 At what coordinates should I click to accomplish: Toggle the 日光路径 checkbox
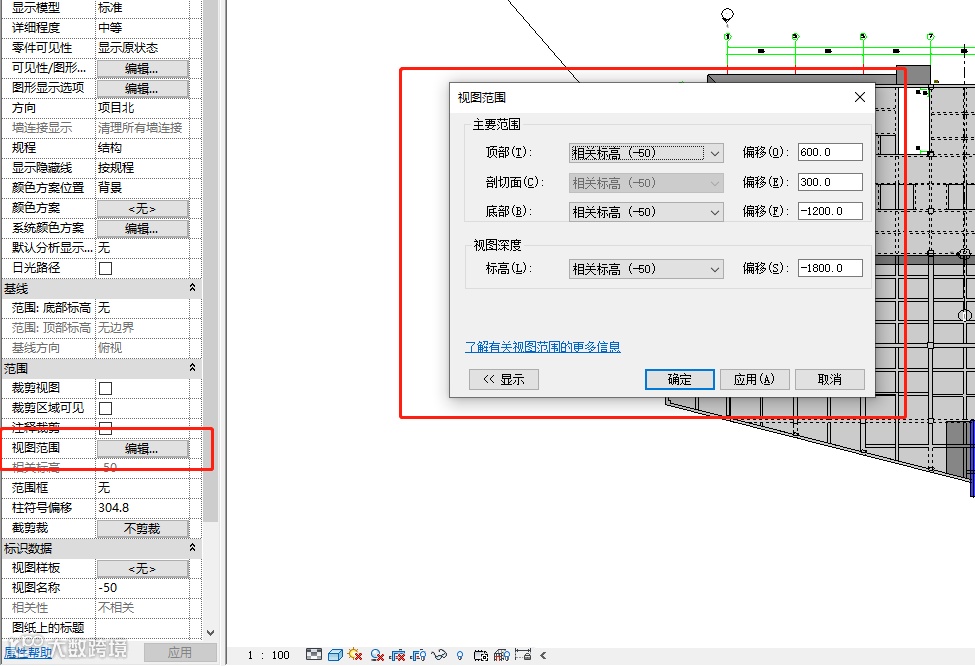[x=106, y=268]
